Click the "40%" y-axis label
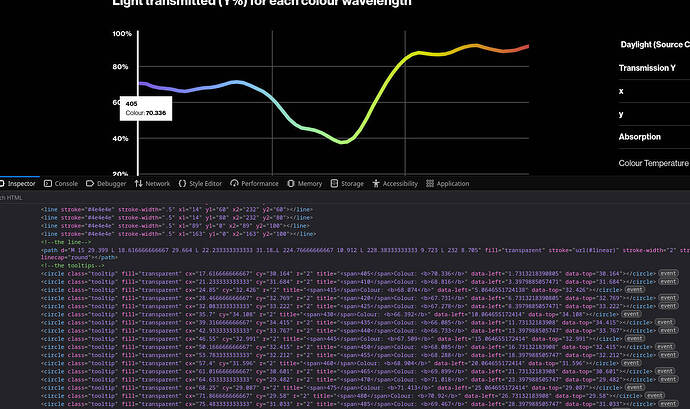This screenshot has height=409, width=690. pyautogui.click(x=120, y=138)
